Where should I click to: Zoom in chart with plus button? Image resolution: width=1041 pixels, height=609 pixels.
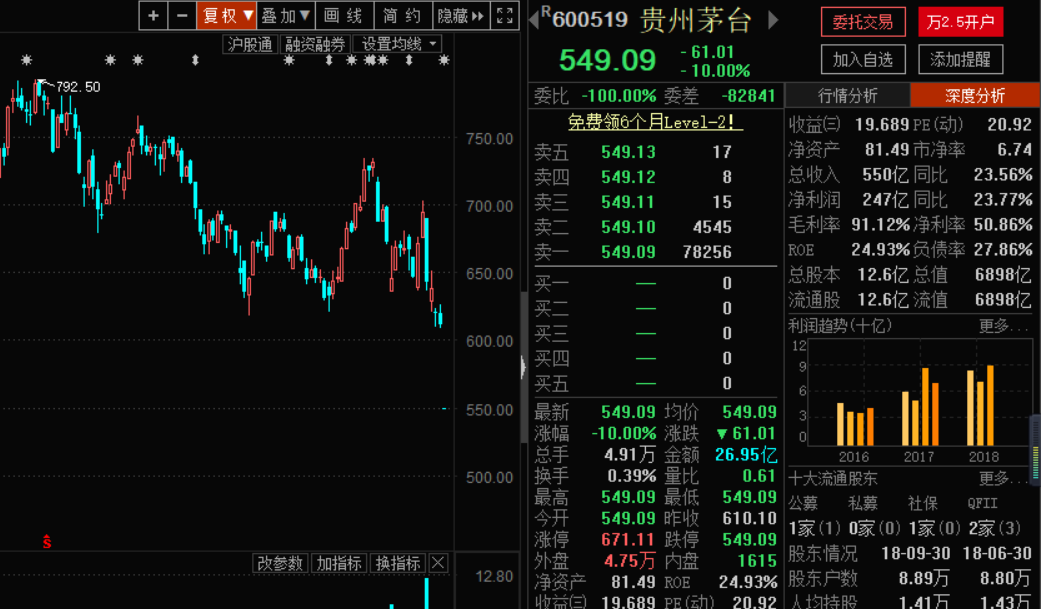(153, 15)
